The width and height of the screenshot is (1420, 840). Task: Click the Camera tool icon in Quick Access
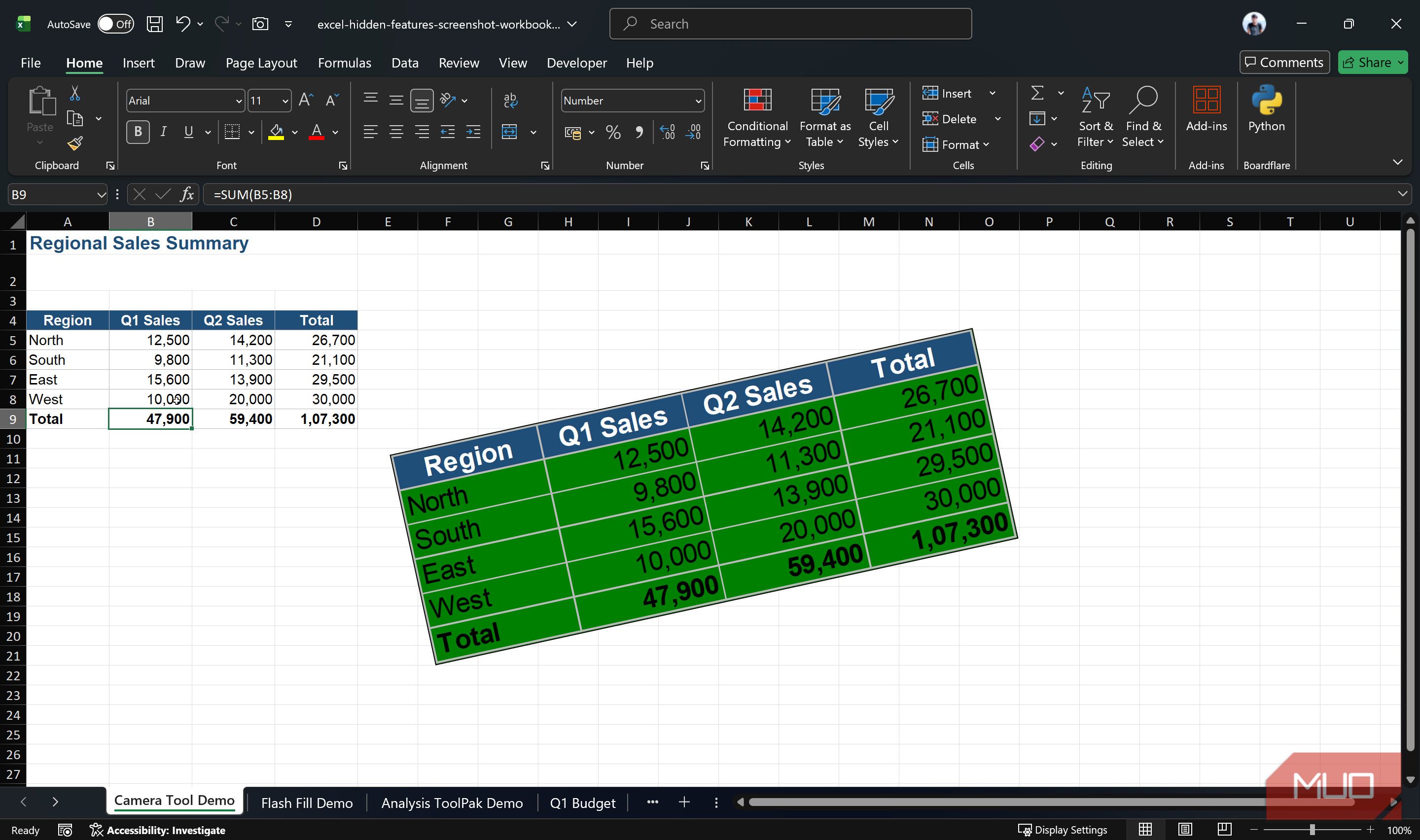(260, 24)
